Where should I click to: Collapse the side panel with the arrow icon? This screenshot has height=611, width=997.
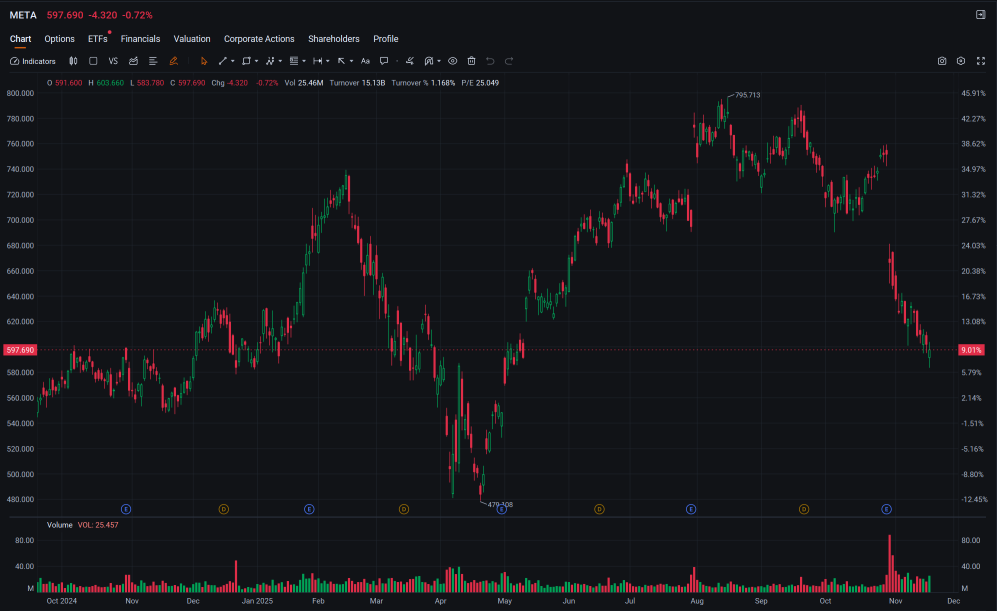point(980,15)
